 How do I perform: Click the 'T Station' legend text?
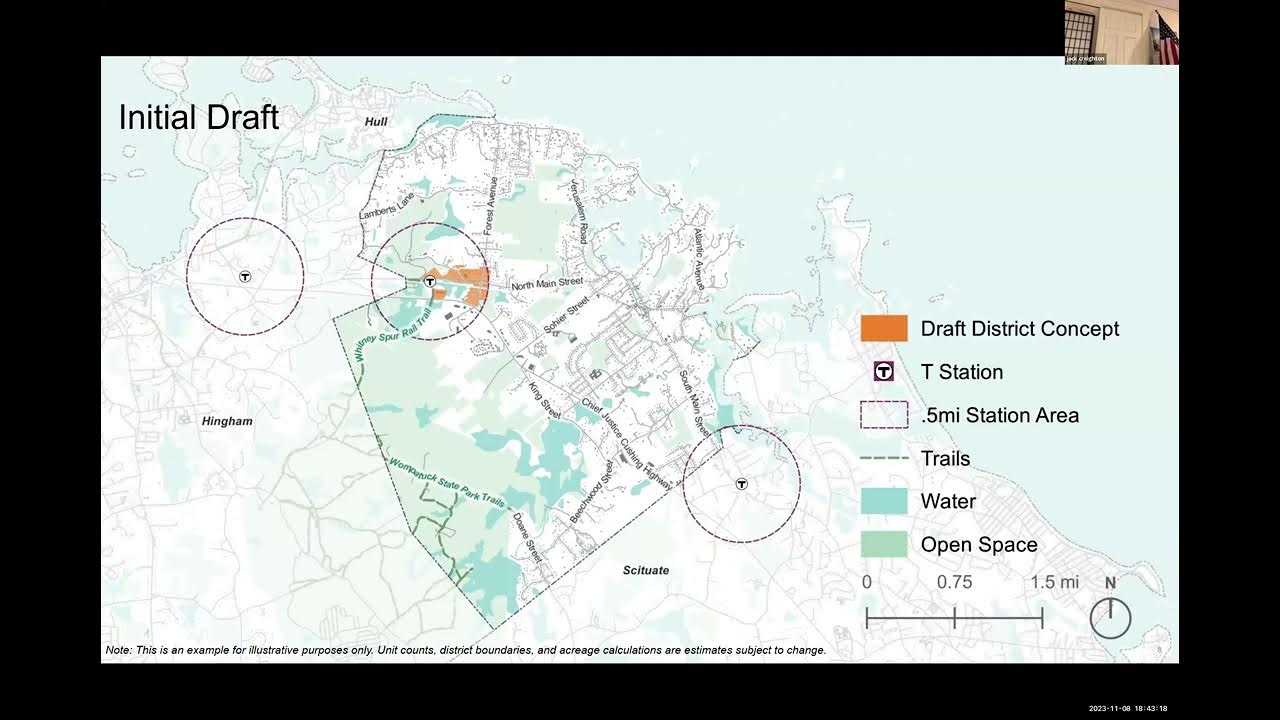(962, 372)
